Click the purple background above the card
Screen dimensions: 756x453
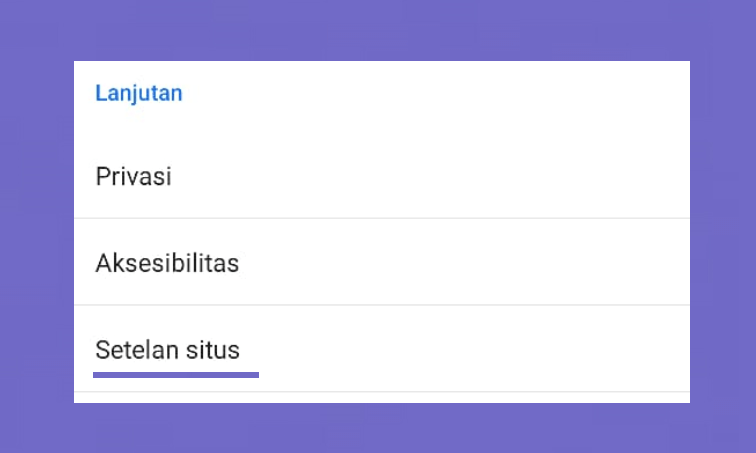click(x=378, y=30)
